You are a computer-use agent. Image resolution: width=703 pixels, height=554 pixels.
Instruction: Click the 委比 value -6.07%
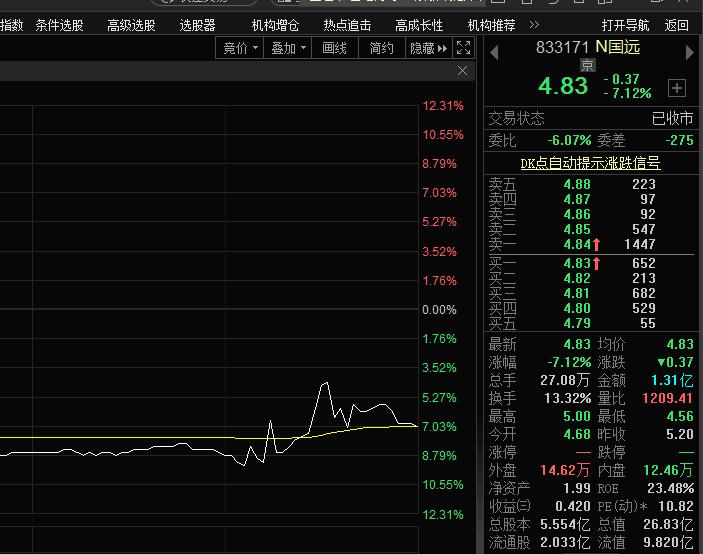569,140
